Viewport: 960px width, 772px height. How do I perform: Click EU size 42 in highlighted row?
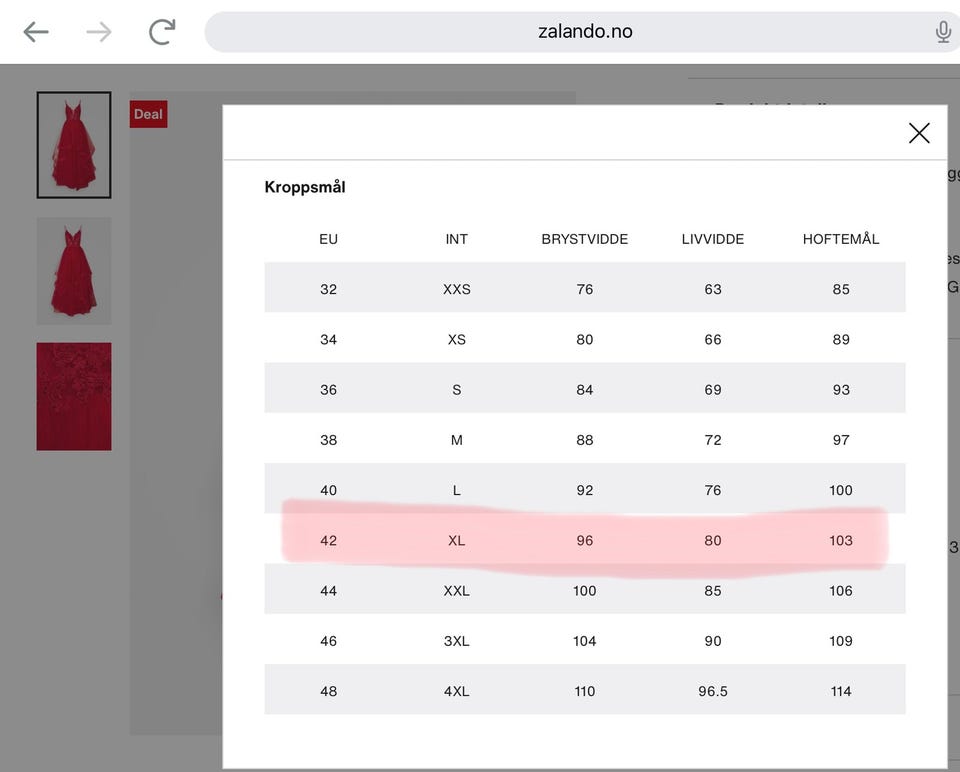(328, 540)
